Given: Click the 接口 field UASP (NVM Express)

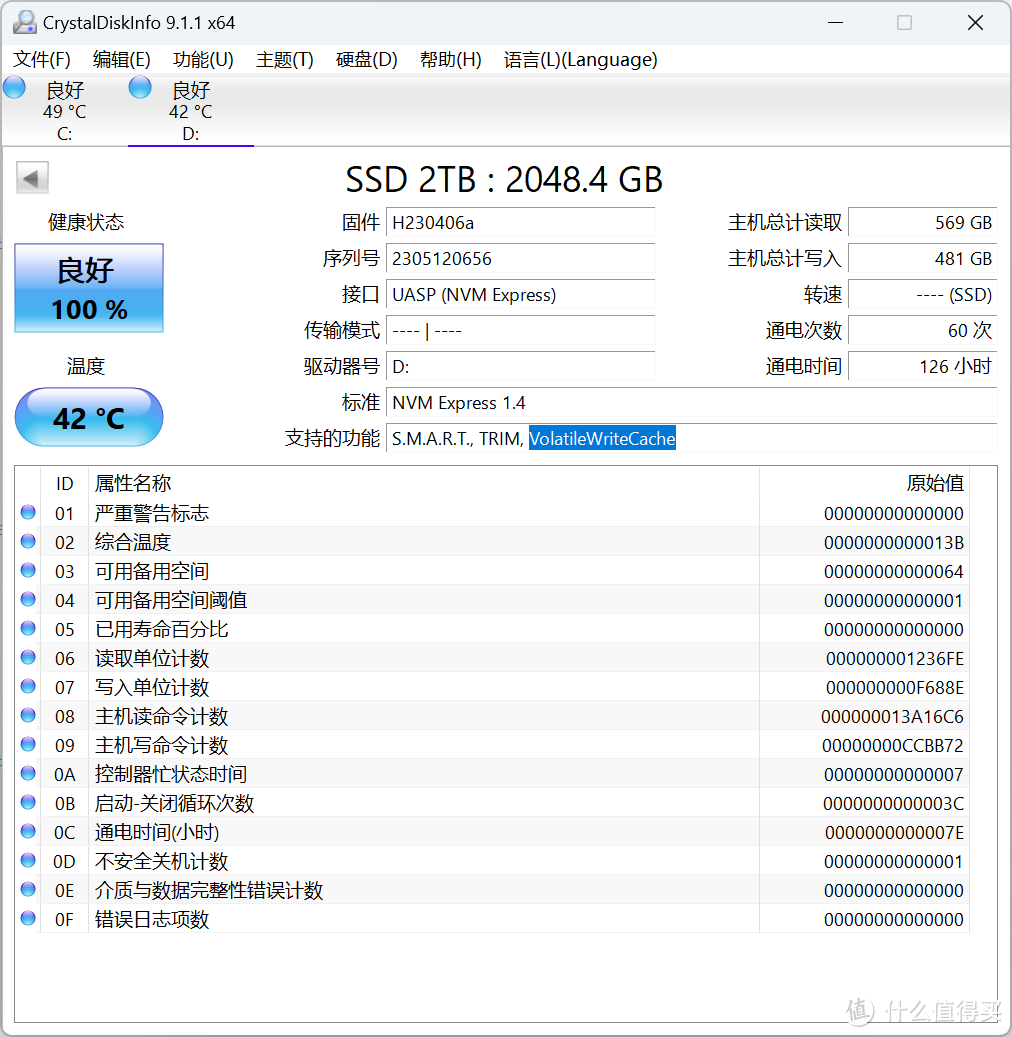Looking at the screenshot, I should click(x=521, y=294).
